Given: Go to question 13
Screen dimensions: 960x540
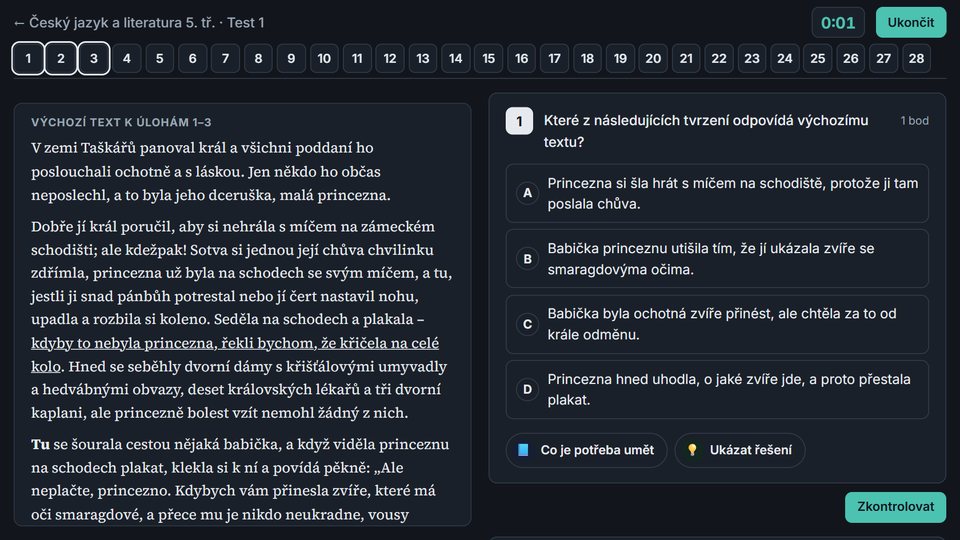Looking at the screenshot, I should 423,59.
